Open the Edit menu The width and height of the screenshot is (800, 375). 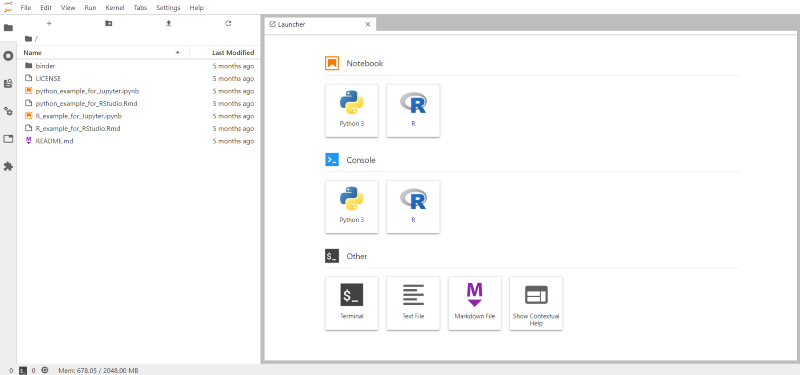(x=46, y=8)
